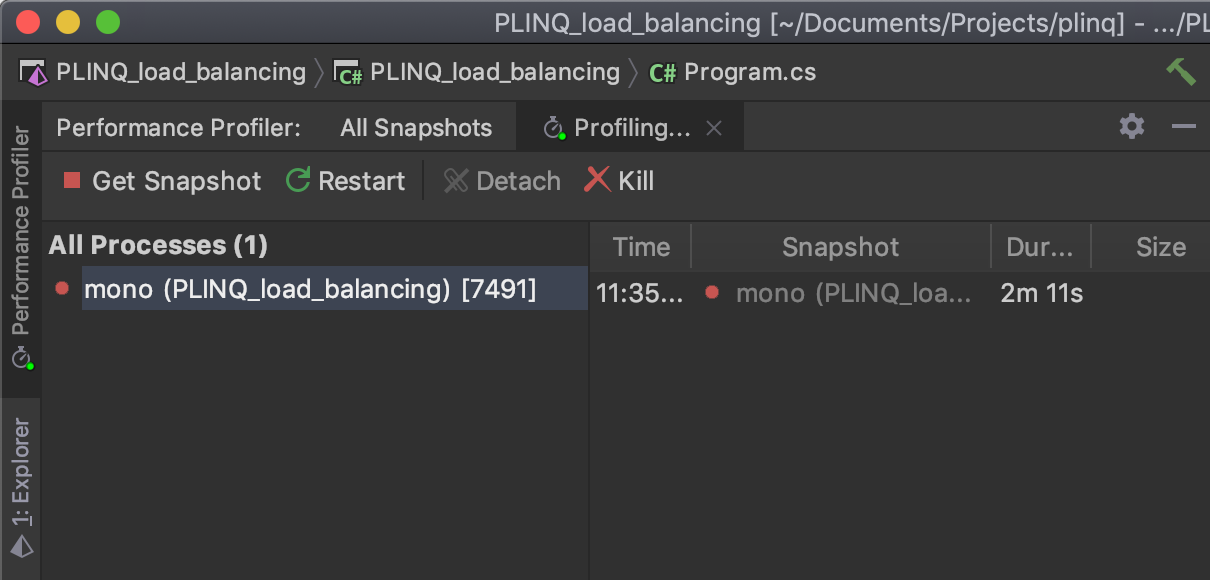Image resolution: width=1210 pixels, height=580 pixels.
Task: Click the red Kill X icon
Action: 597,180
